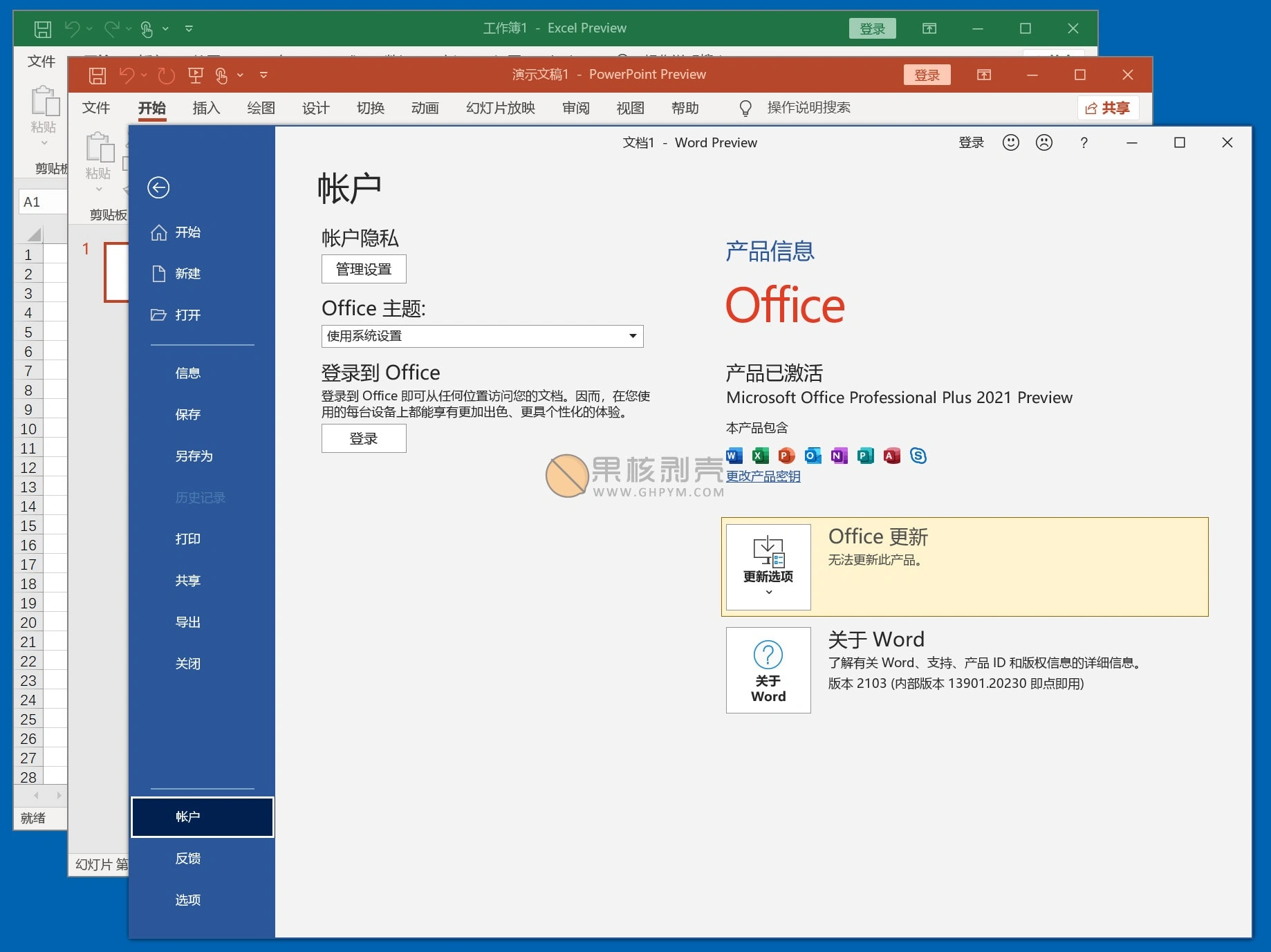
Task: Click the 共享 button in PowerPoint
Action: point(1108,108)
